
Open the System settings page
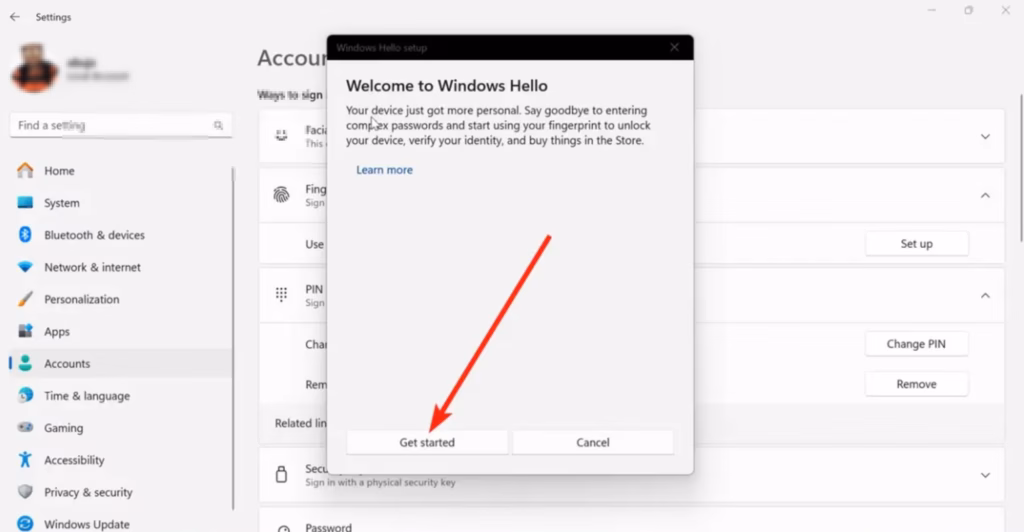[61, 203]
